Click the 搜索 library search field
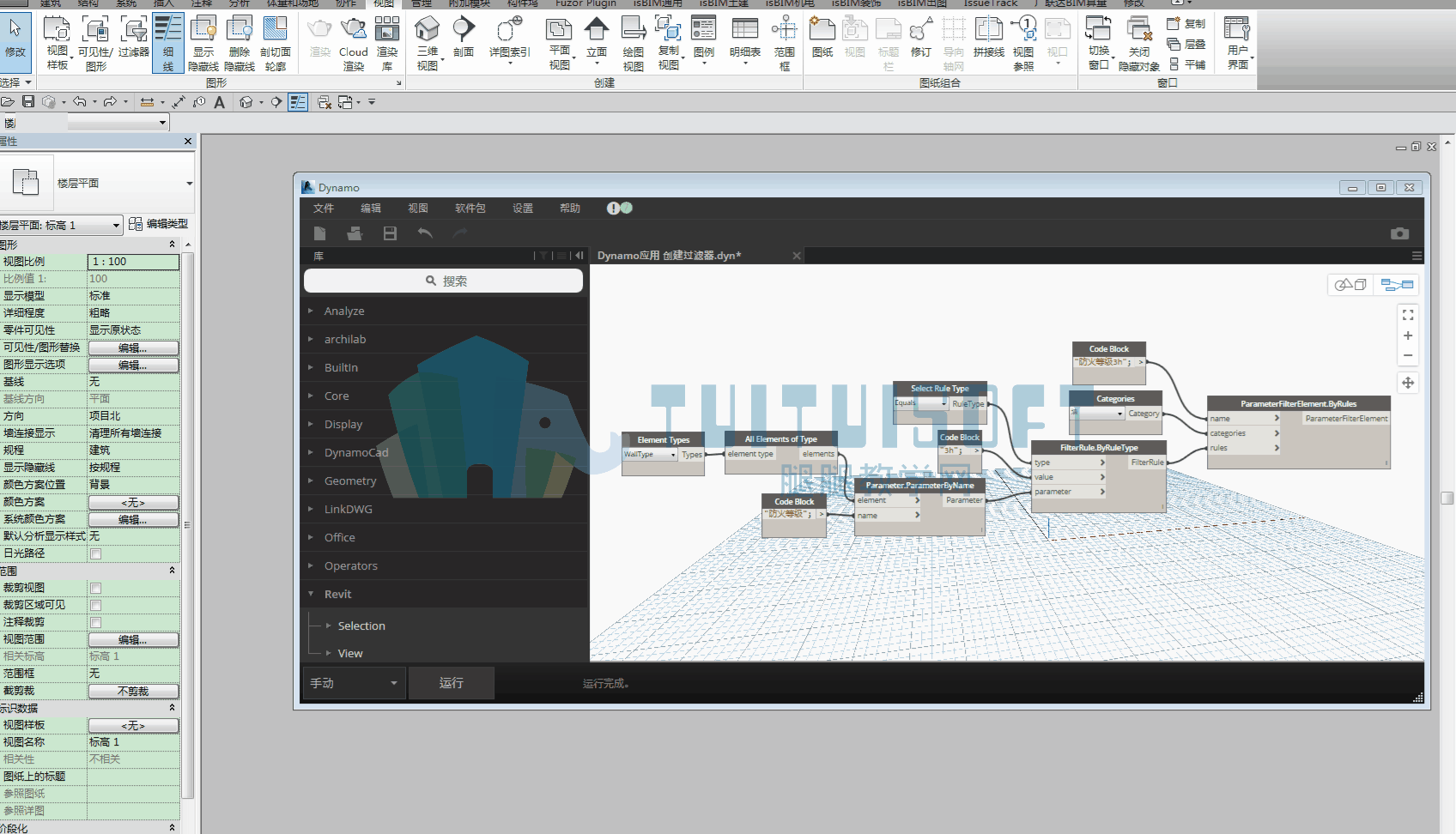 (x=444, y=281)
